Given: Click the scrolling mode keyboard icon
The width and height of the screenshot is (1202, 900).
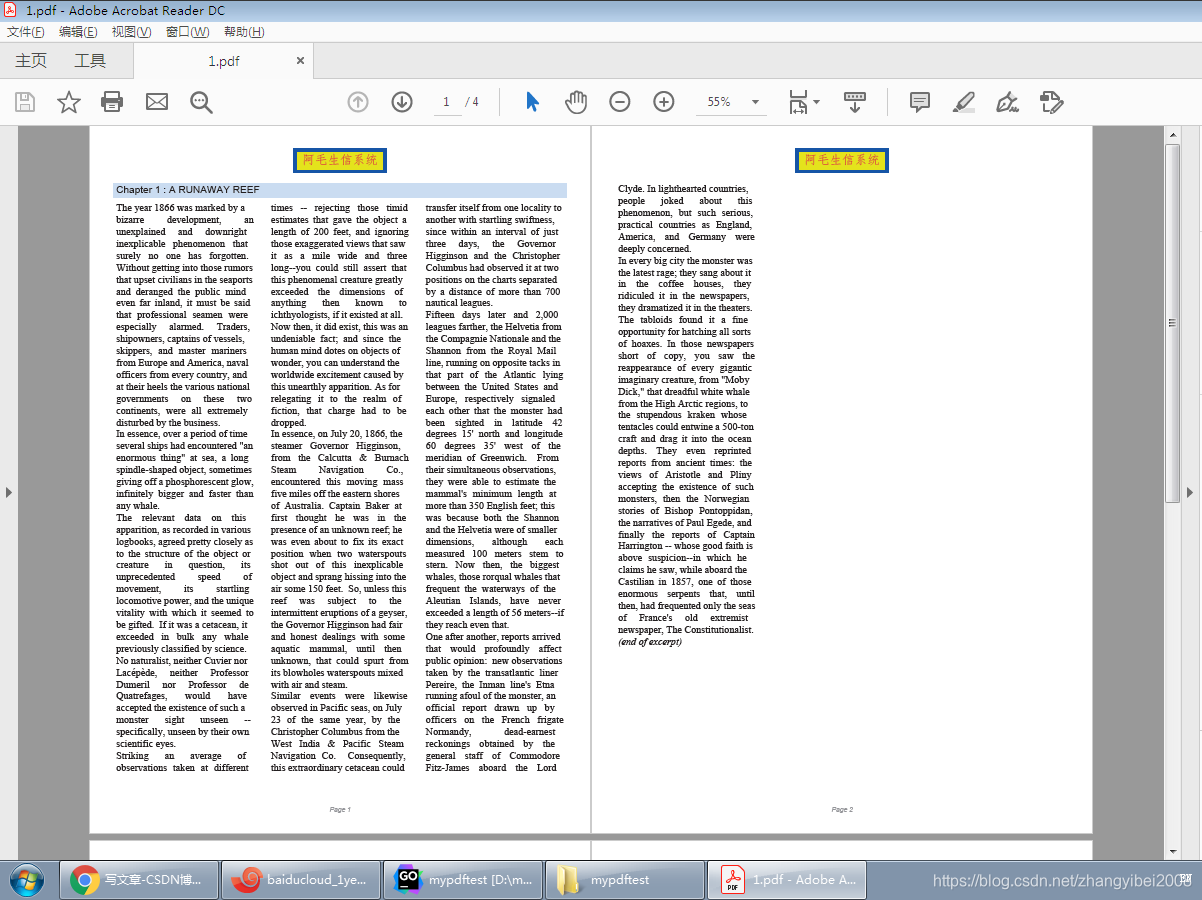Looking at the screenshot, I should click(x=855, y=102).
